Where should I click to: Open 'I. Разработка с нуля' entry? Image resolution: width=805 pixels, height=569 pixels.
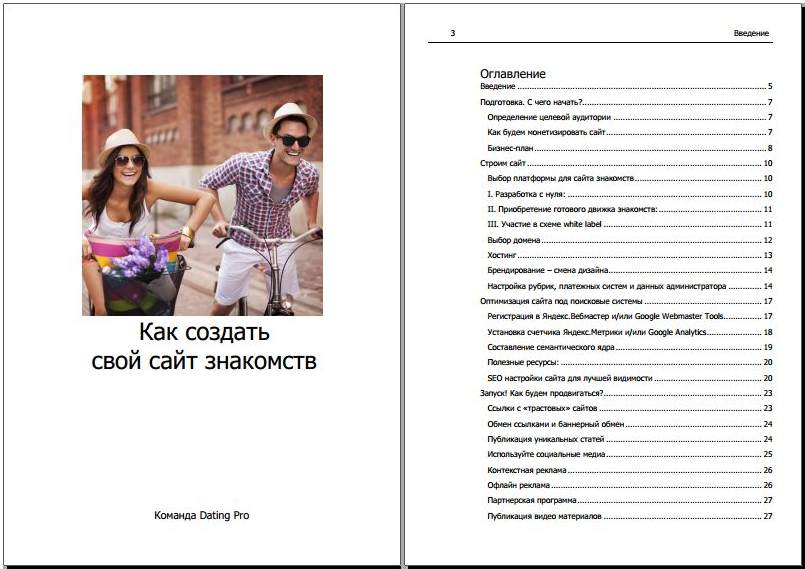[526, 194]
